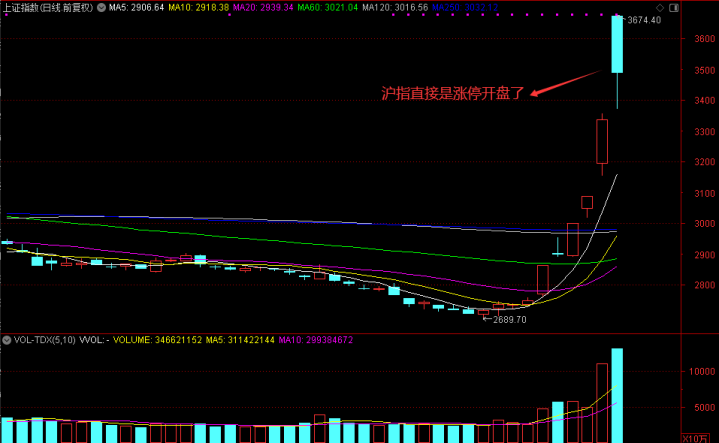Click the 3674.40 high price marker

click(644, 20)
